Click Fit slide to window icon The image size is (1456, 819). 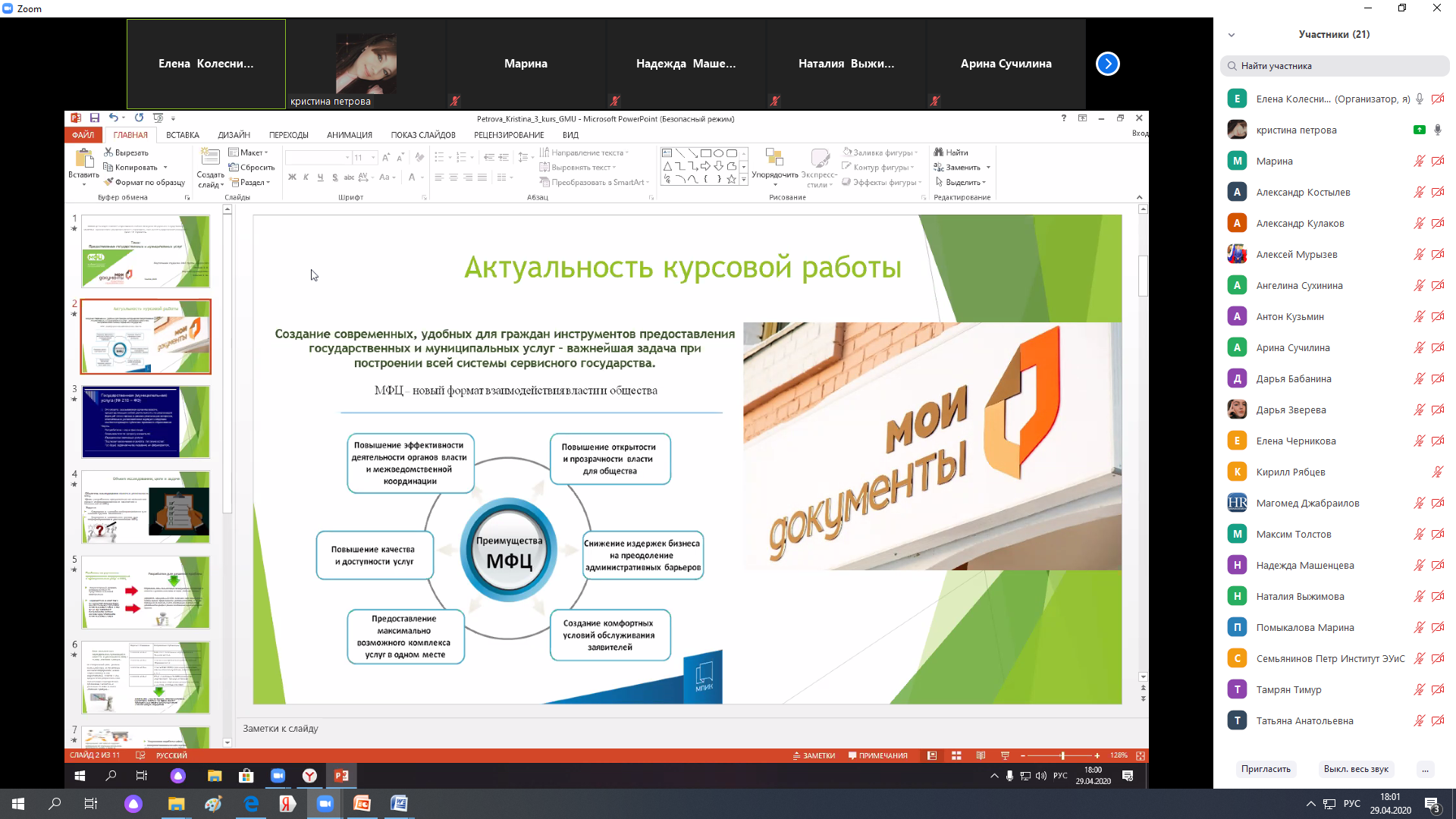point(1141,756)
